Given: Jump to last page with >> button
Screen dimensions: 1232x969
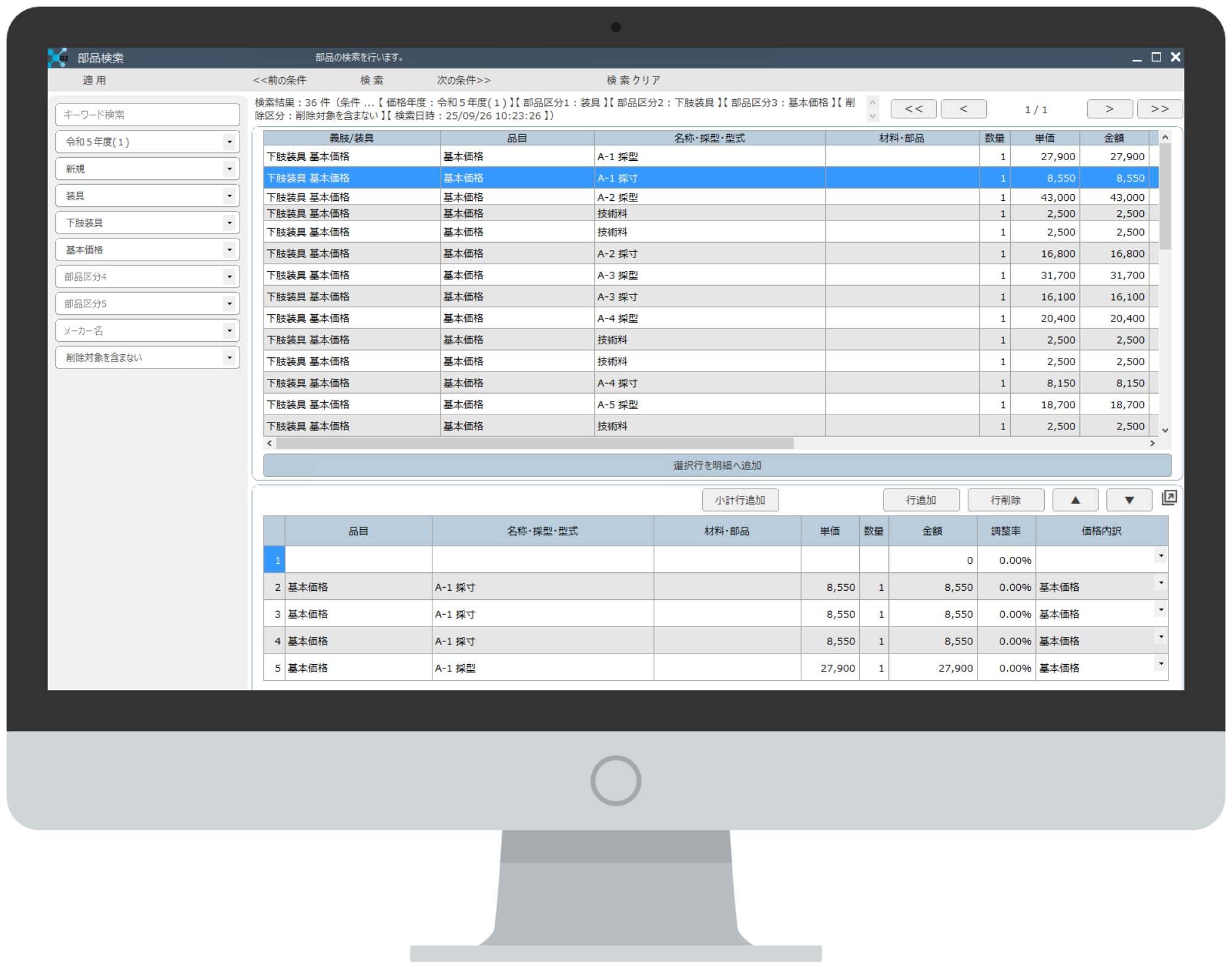Looking at the screenshot, I should [1159, 109].
